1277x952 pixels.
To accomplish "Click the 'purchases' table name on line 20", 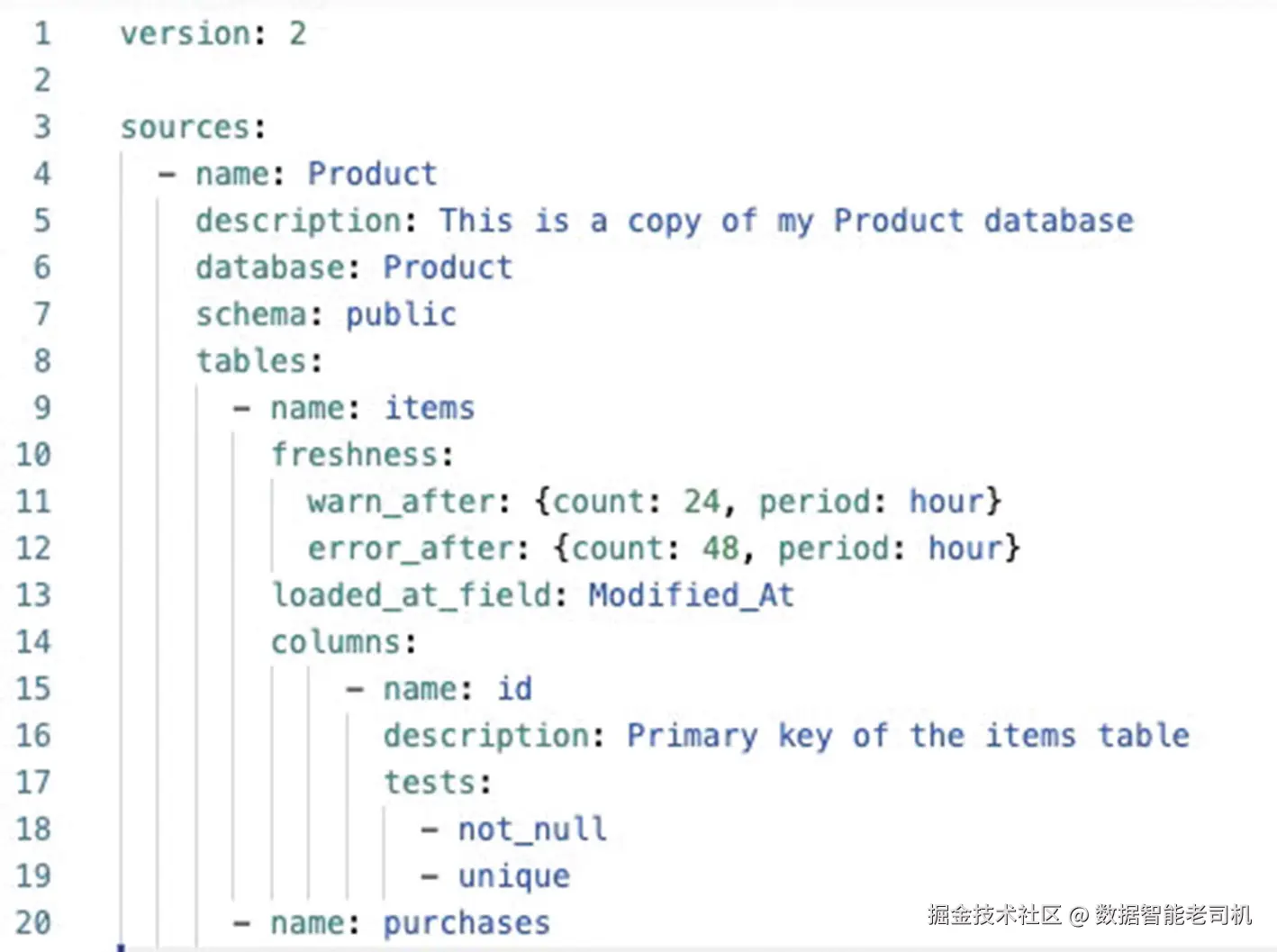I will [466, 923].
